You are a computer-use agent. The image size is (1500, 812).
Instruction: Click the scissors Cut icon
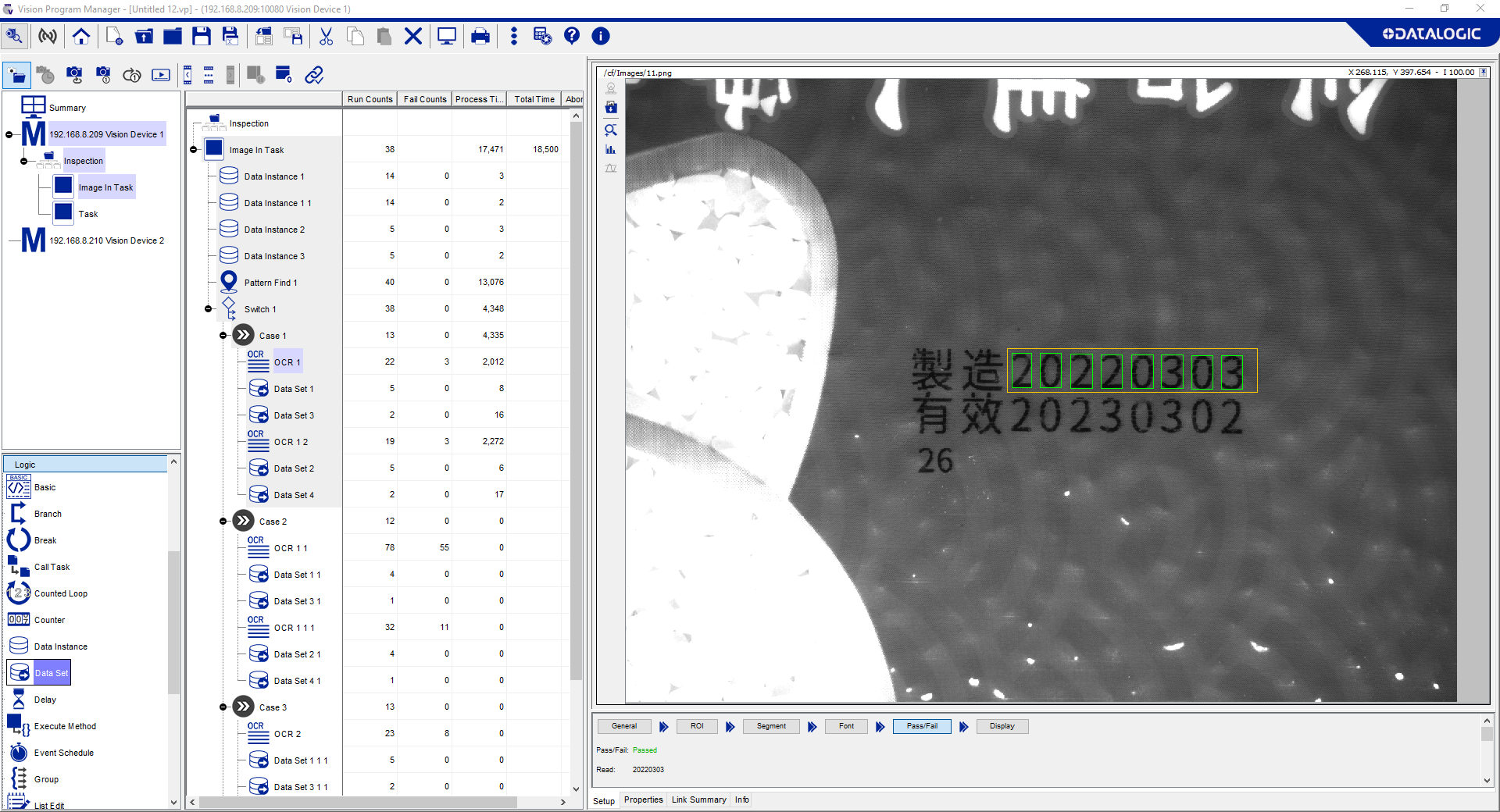click(x=326, y=36)
